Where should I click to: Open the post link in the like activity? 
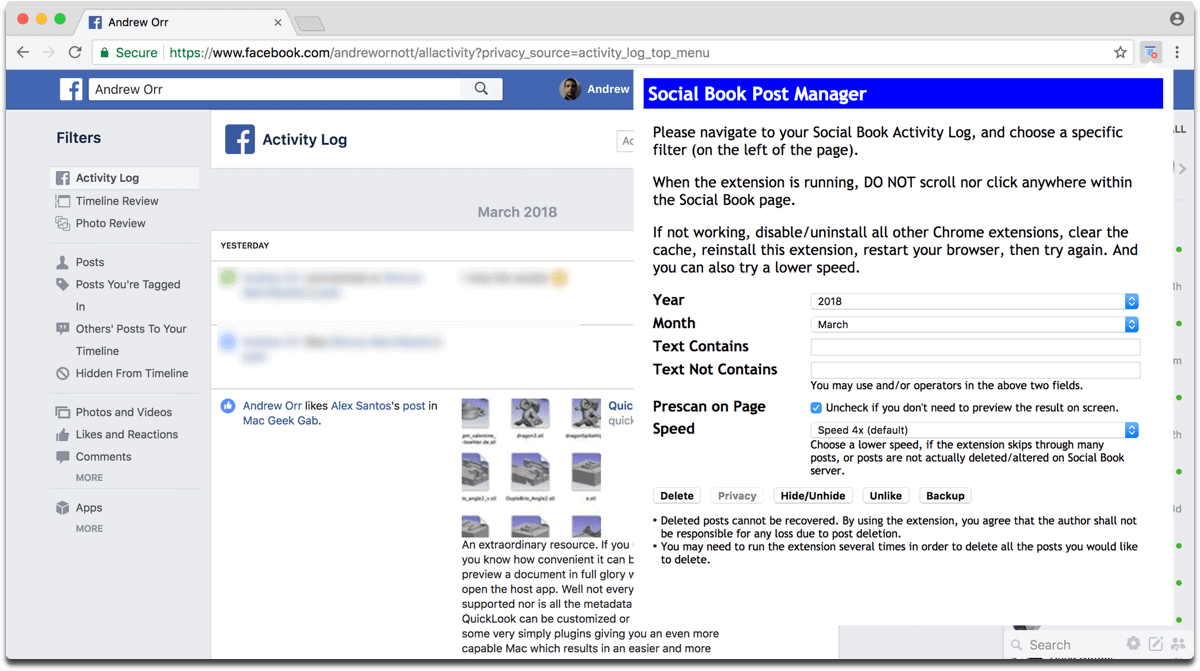(x=414, y=406)
